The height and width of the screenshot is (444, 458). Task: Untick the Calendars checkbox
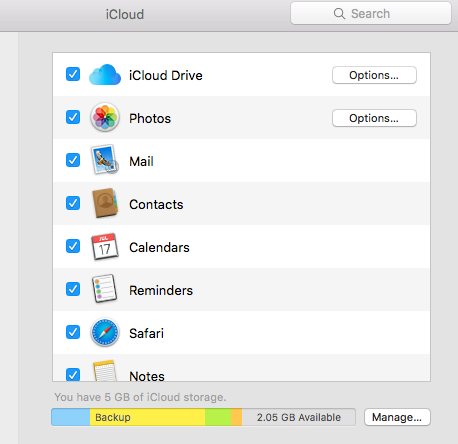click(x=73, y=246)
